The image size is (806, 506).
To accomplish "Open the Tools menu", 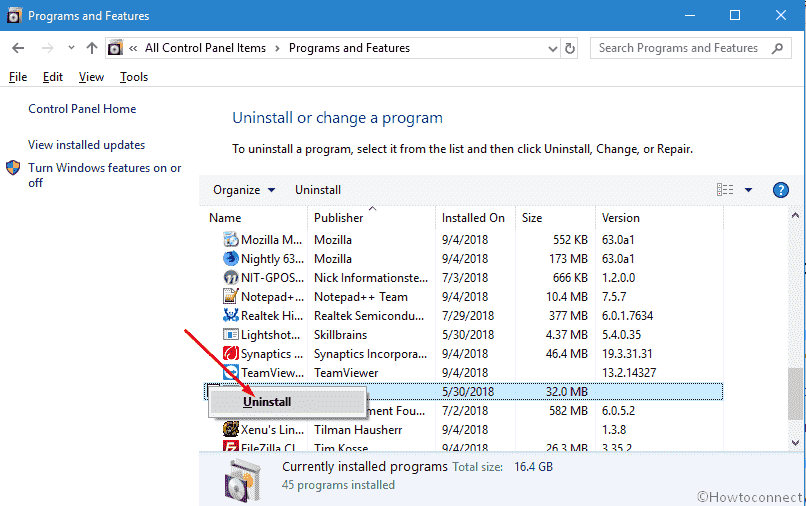I will coord(134,77).
